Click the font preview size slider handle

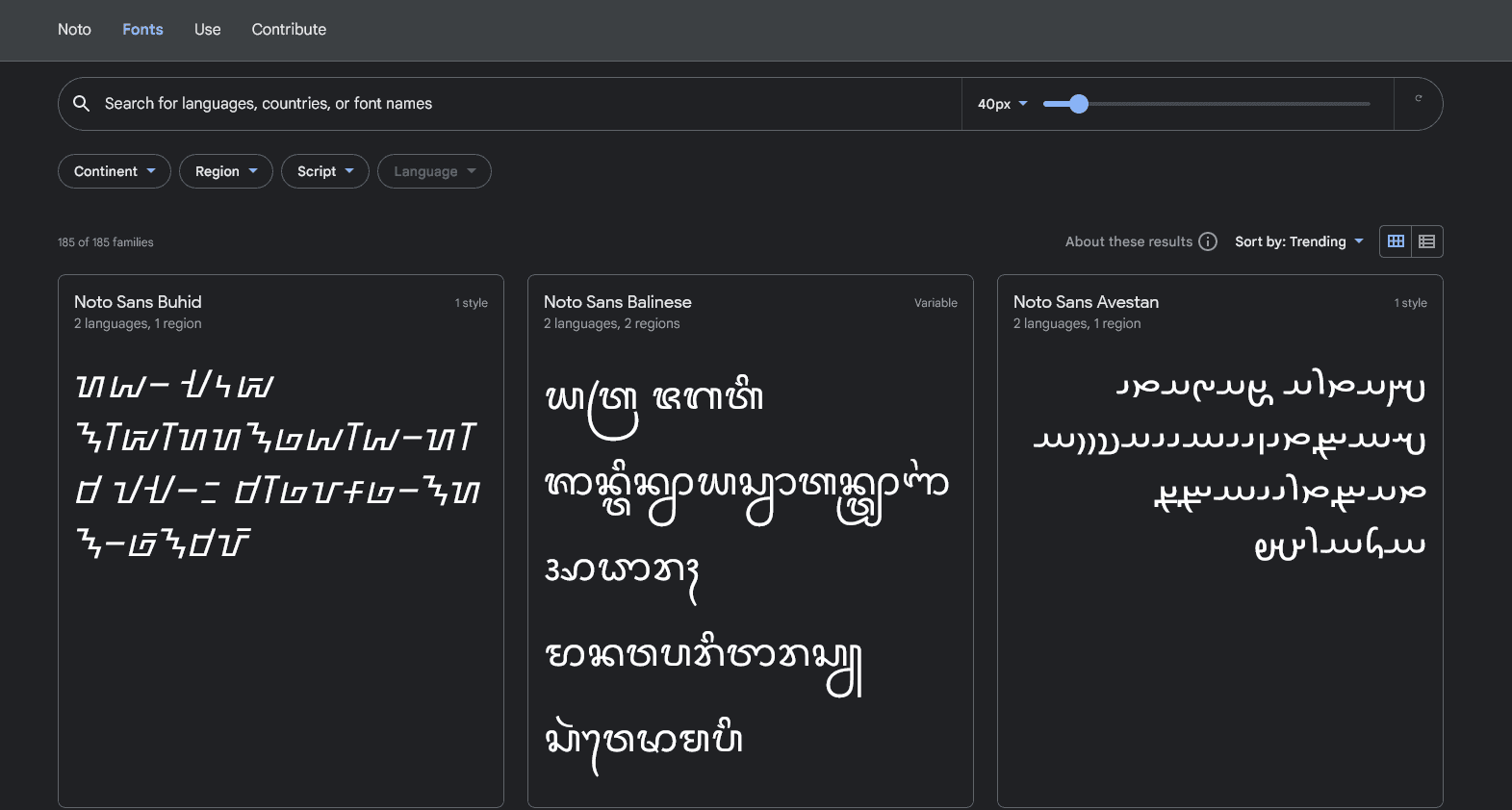point(1079,104)
